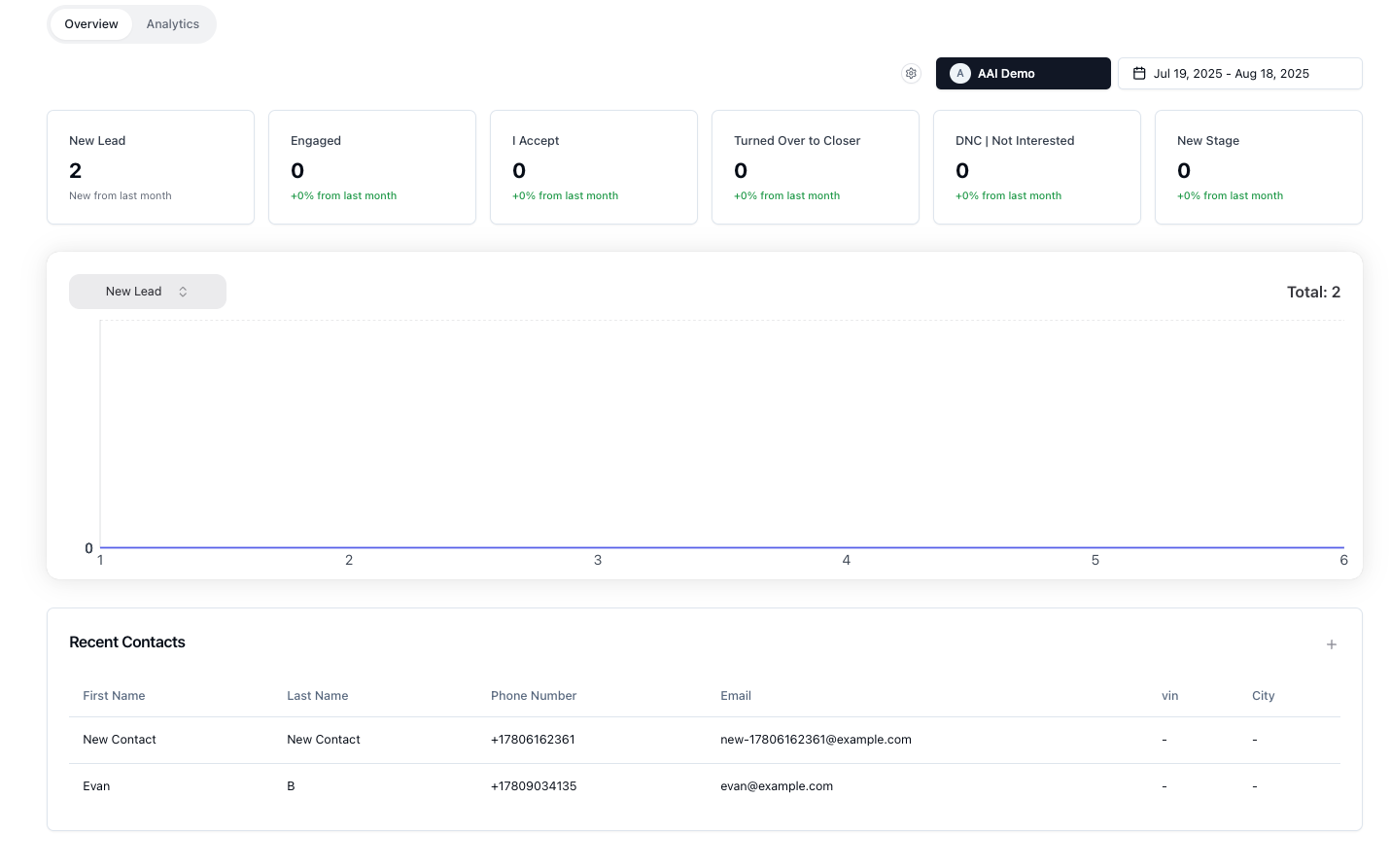Click the plus icon to add a contact
The height and width of the screenshot is (868, 1390).
[1332, 643]
